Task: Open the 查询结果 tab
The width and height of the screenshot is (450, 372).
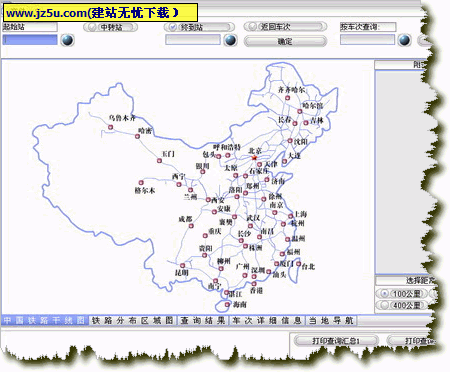Action: (x=203, y=321)
